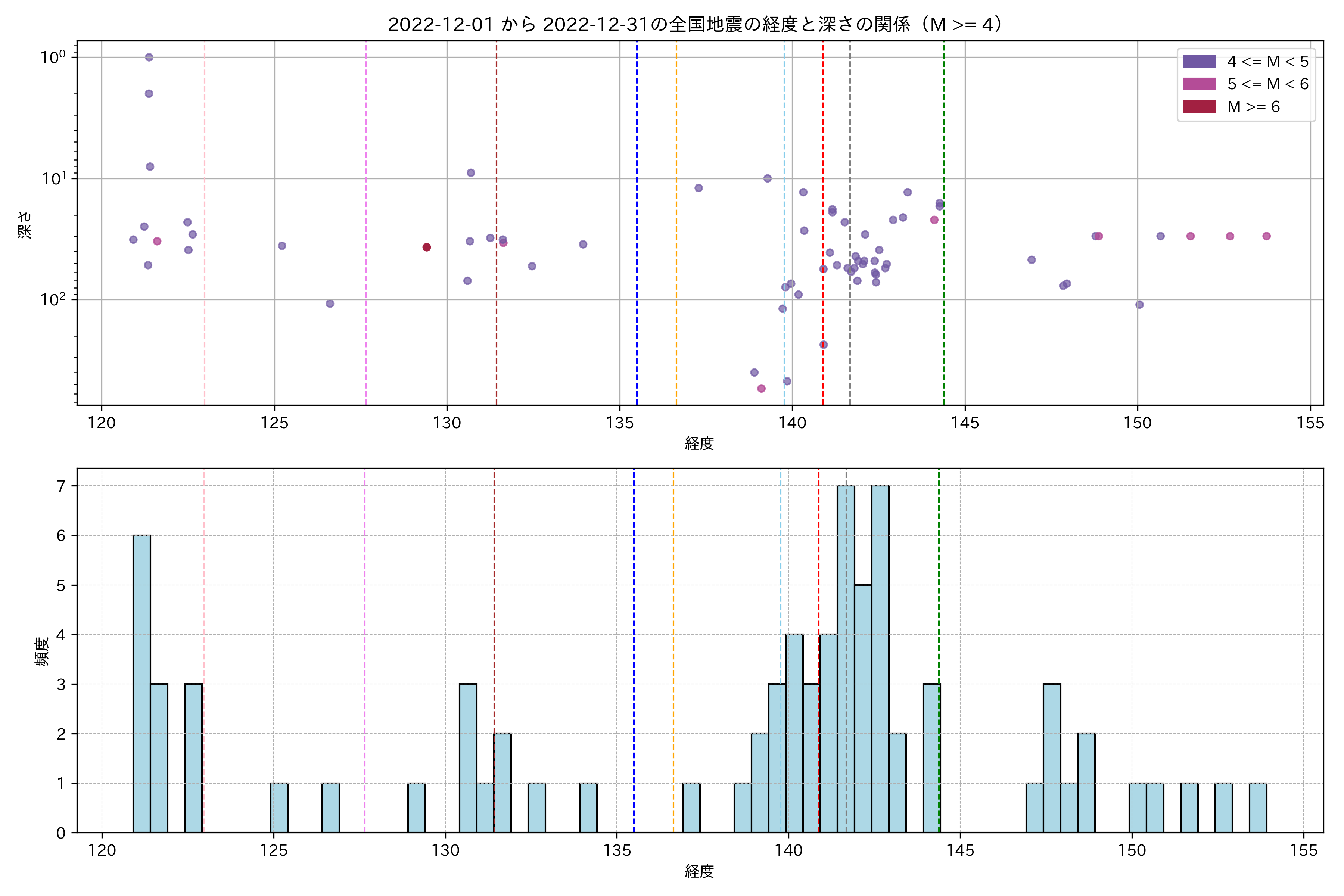Click the 頻度 y-axis label
Viewport: 1344px width, 896px height.
[42, 652]
